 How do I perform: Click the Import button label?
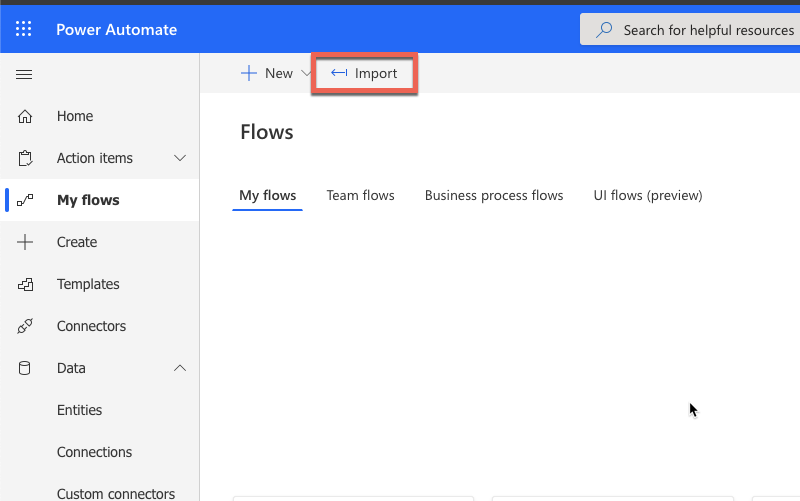(376, 73)
